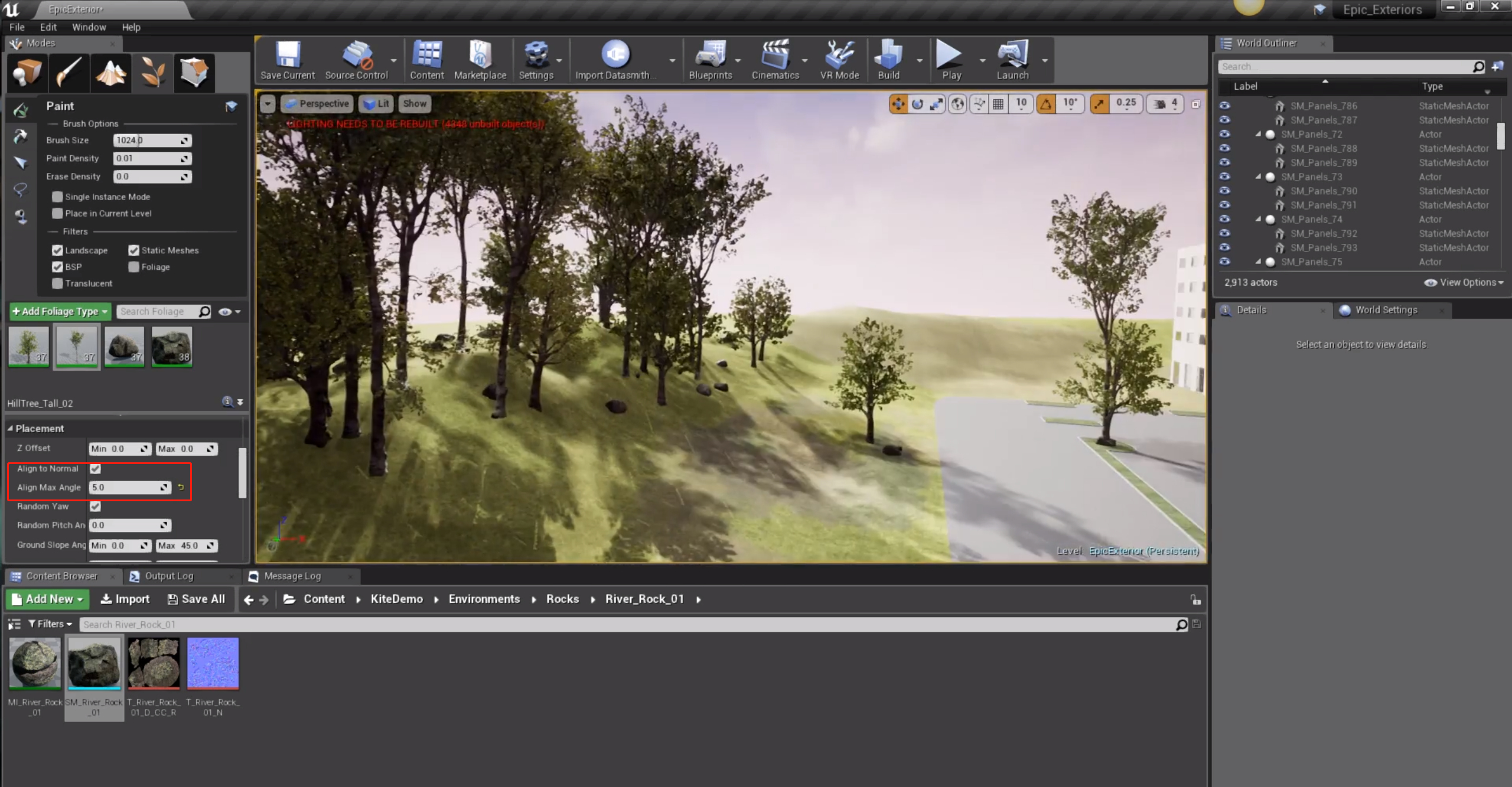The image size is (1512, 787).
Task: Click the Save All button
Action: (x=196, y=599)
